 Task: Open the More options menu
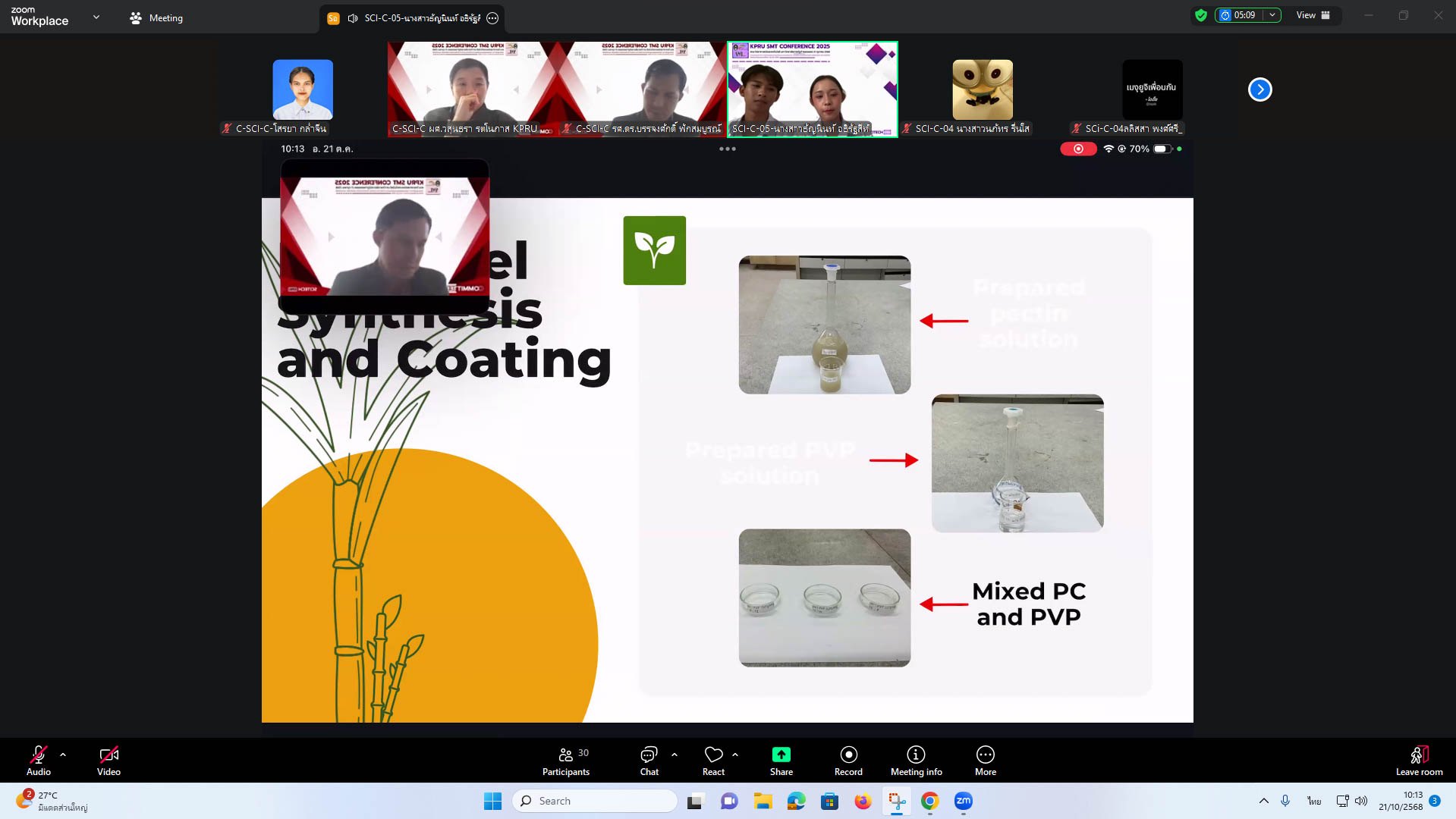point(985,761)
